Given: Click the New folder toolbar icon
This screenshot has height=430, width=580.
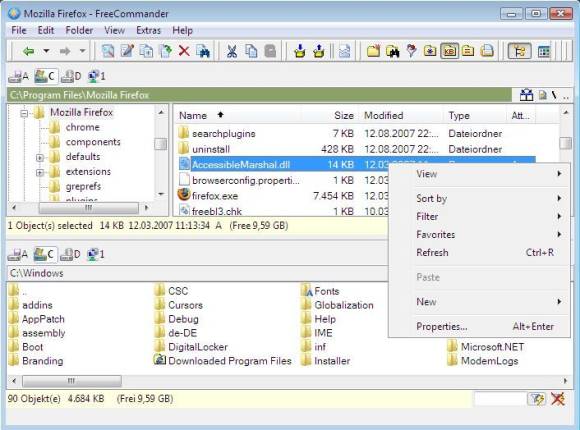Looking at the screenshot, I should [x=373, y=51].
